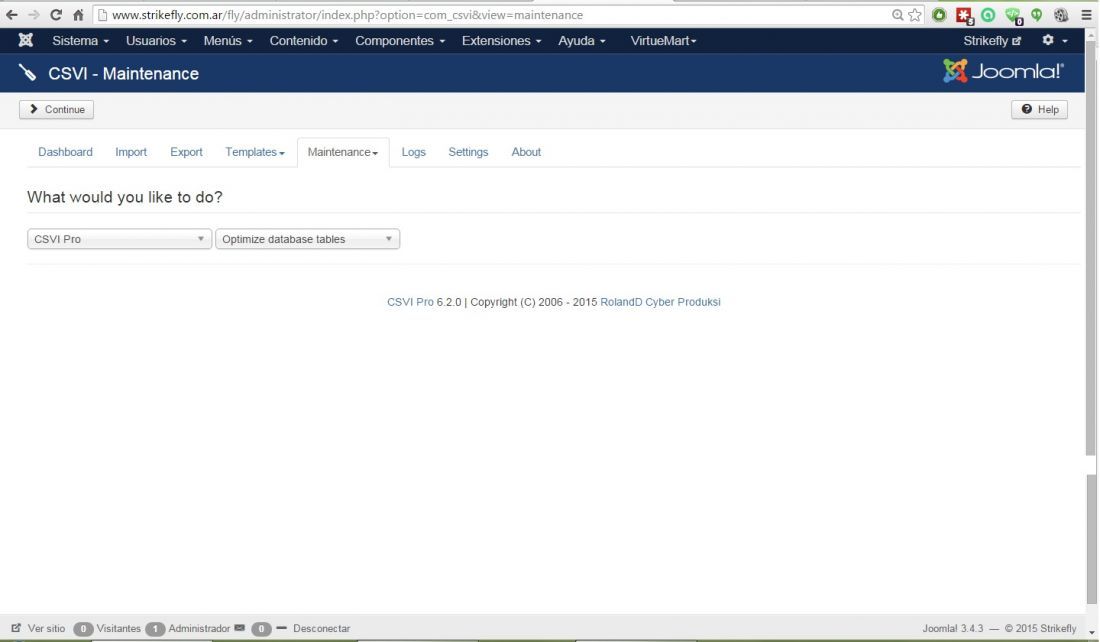Open the Usuarios menu
1100x642 pixels.
tap(156, 41)
